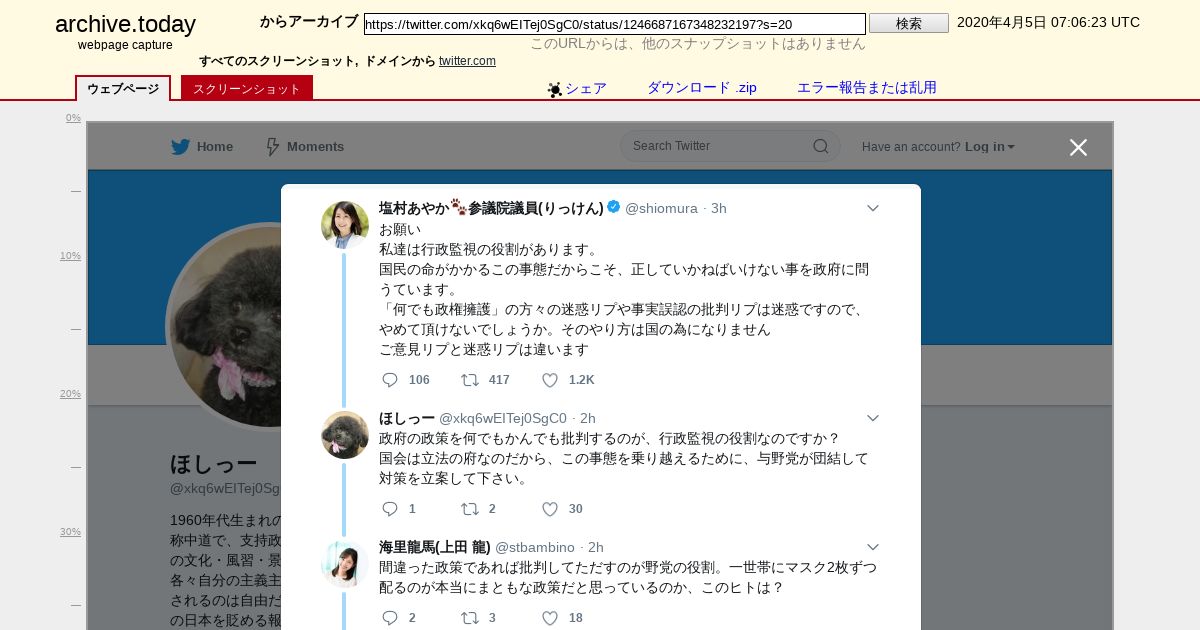The width and height of the screenshot is (1200, 630).
Task: Click エラー報告または乱用 link
Action: tap(867, 88)
